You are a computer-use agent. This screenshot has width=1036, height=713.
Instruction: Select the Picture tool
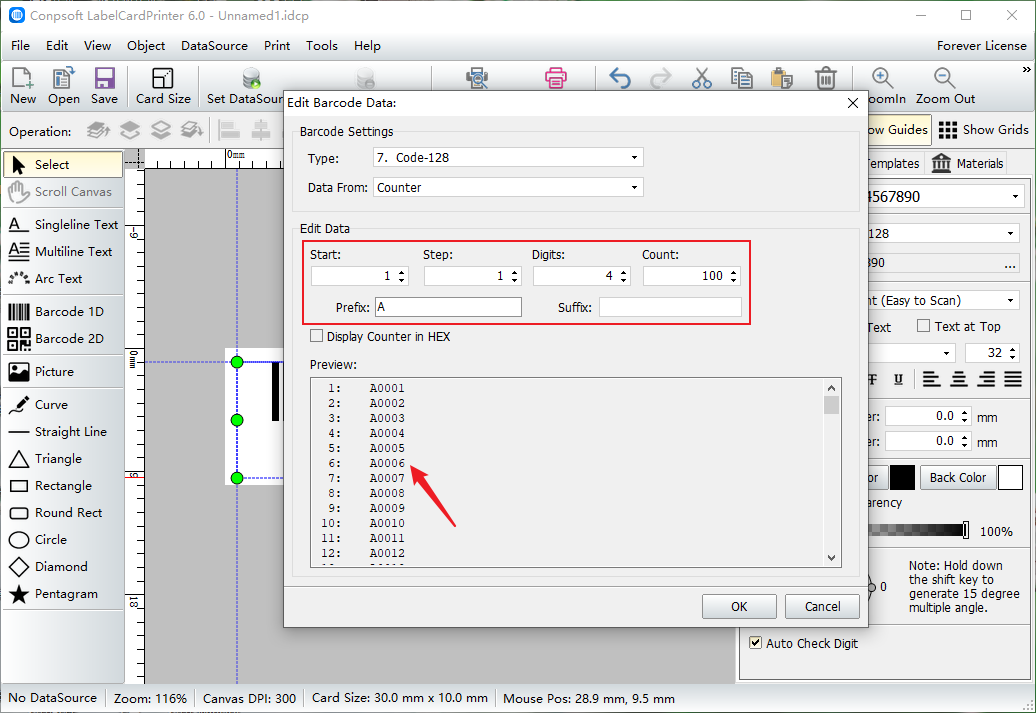point(63,371)
